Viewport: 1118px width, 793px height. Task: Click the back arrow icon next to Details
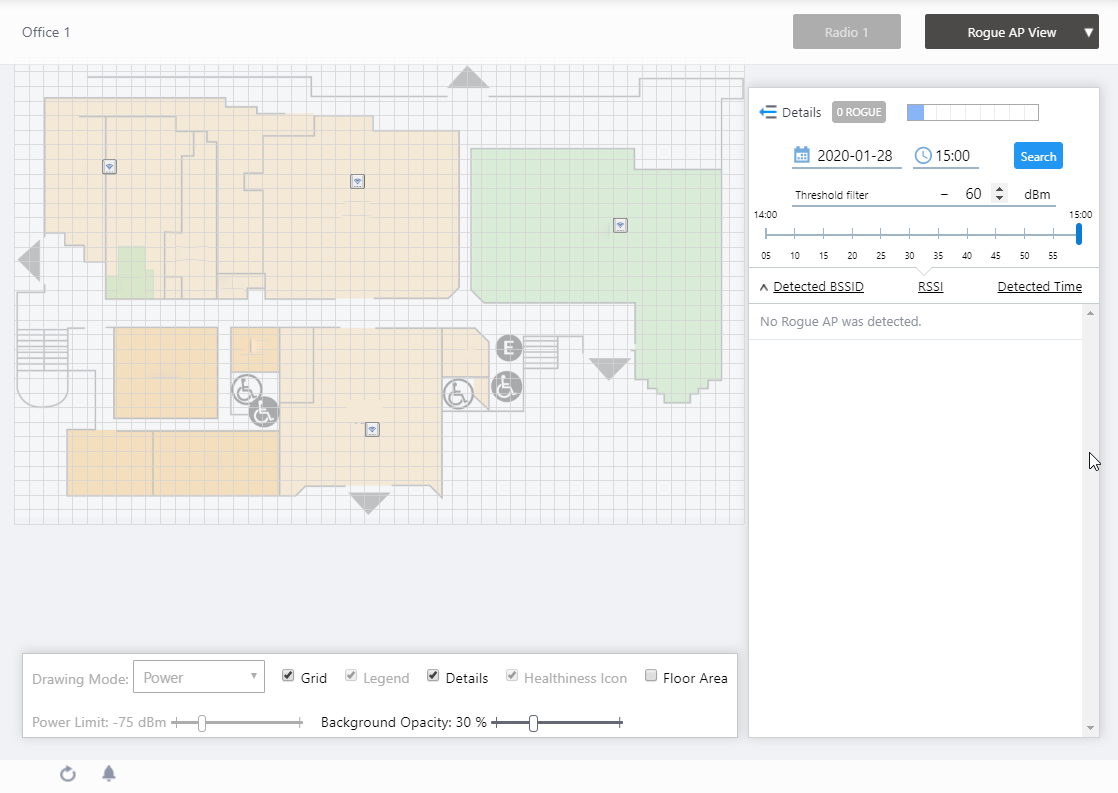point(768,112)
